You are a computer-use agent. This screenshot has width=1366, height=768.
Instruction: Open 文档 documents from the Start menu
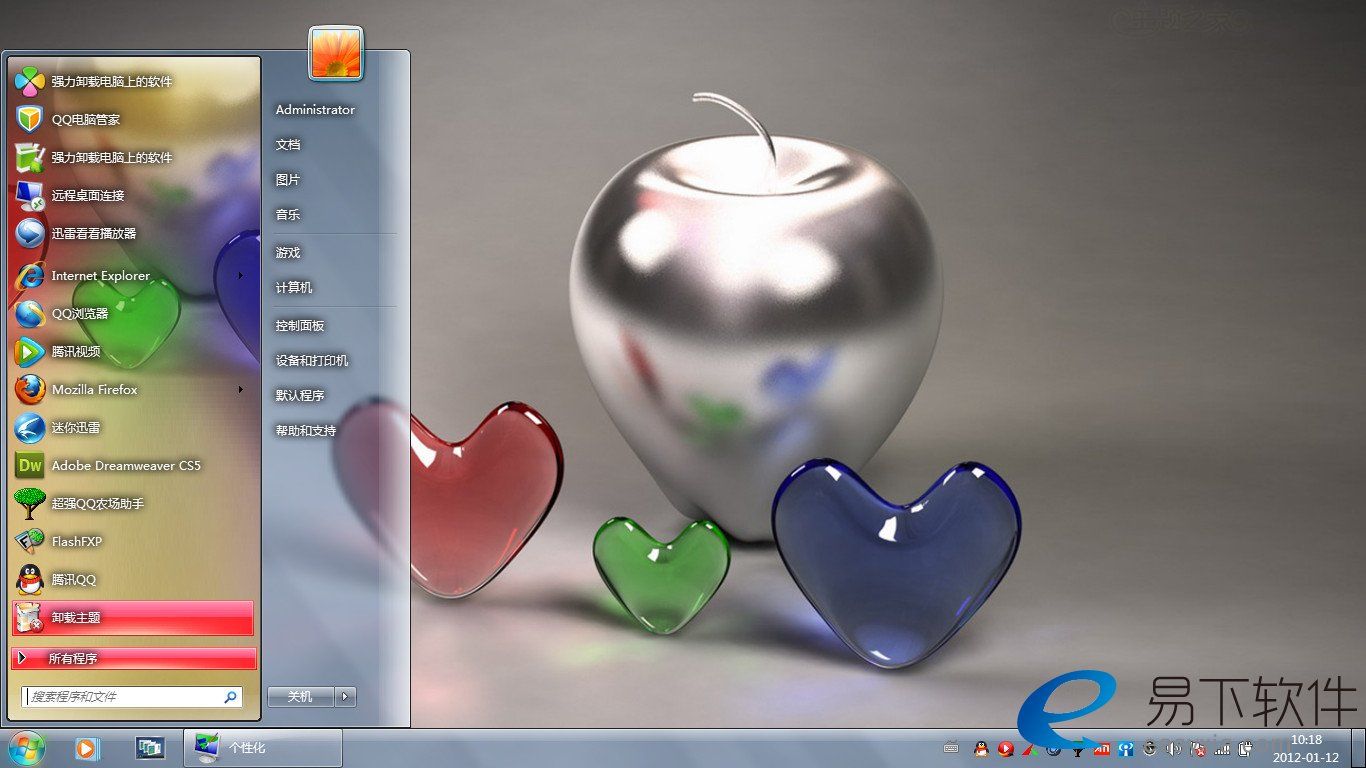288,145
